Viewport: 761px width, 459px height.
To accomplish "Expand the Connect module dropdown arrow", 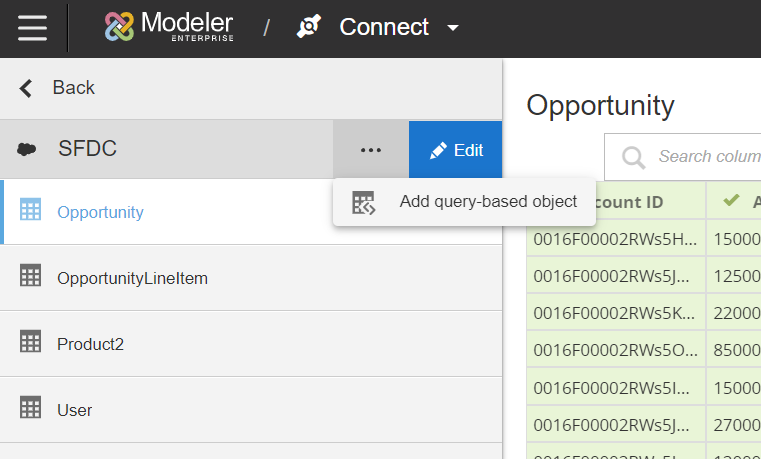I will (x=453, y=28).
